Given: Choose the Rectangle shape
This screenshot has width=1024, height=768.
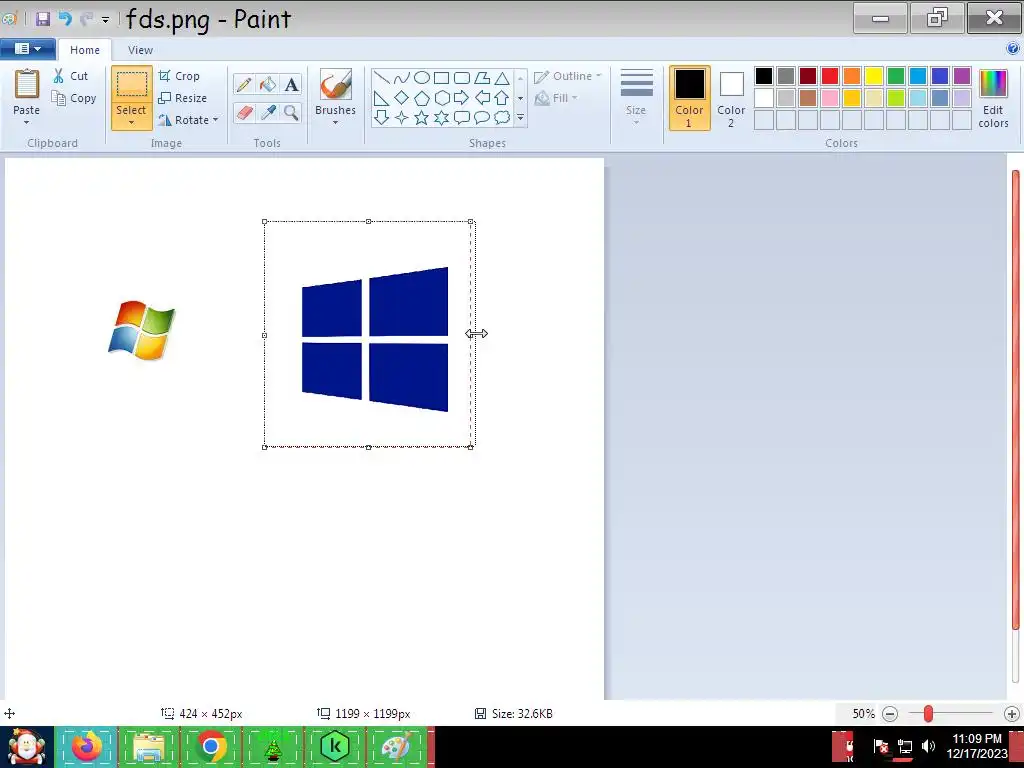Looking at the screenshot, I should [x=441, y=78].
